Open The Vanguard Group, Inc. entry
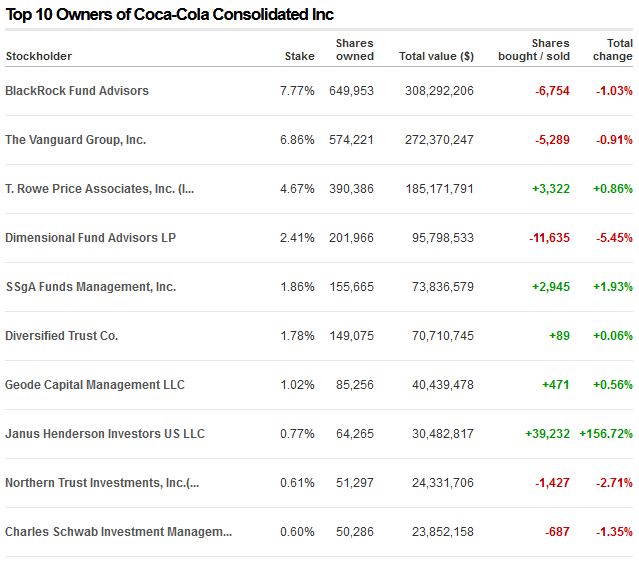The image size is (639, 561). pos(75,140)
